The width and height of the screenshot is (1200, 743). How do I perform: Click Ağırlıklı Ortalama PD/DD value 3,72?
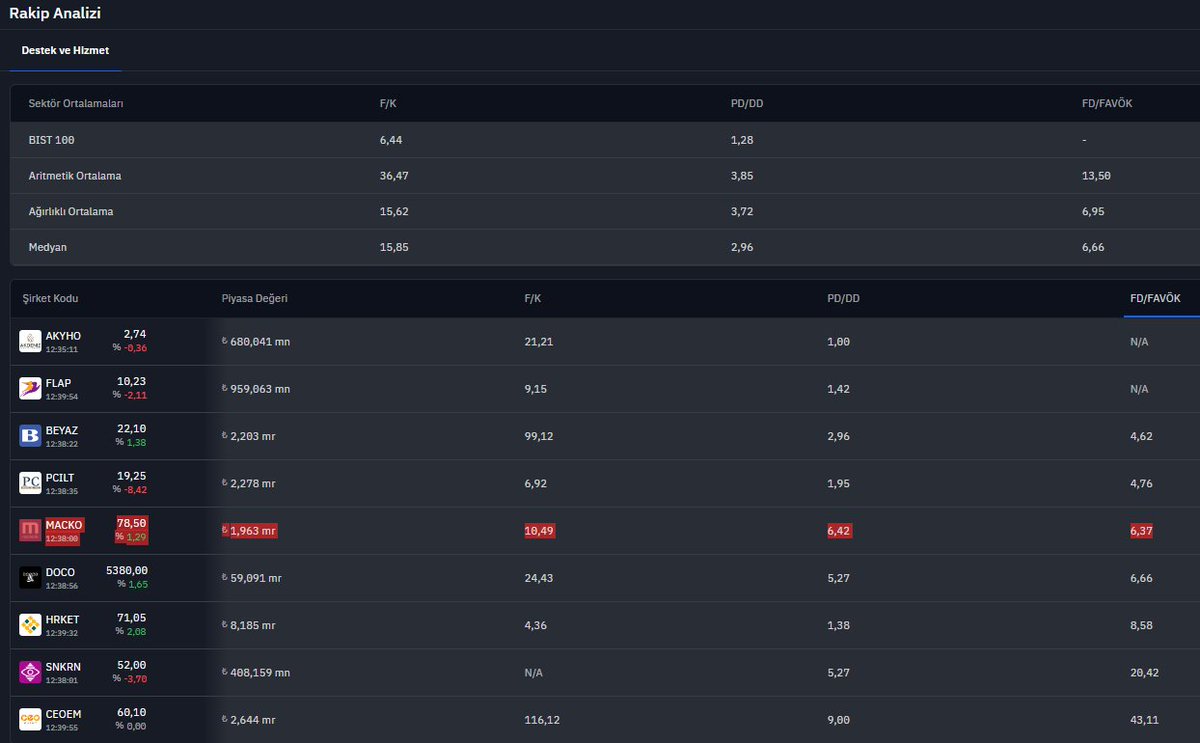pos(742,212)
